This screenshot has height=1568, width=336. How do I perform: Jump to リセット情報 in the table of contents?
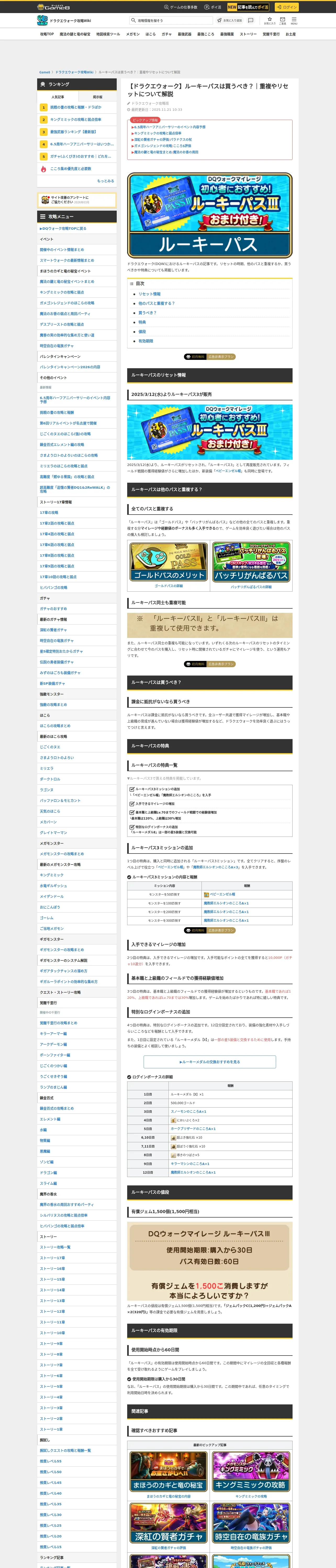(149, 294)
